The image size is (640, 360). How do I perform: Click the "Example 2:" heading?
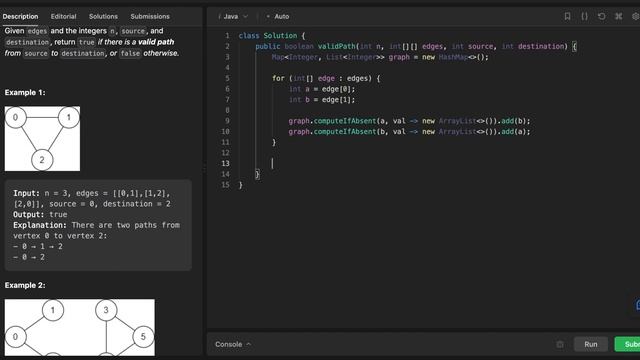pyautogui.click(x=25, y=285)
